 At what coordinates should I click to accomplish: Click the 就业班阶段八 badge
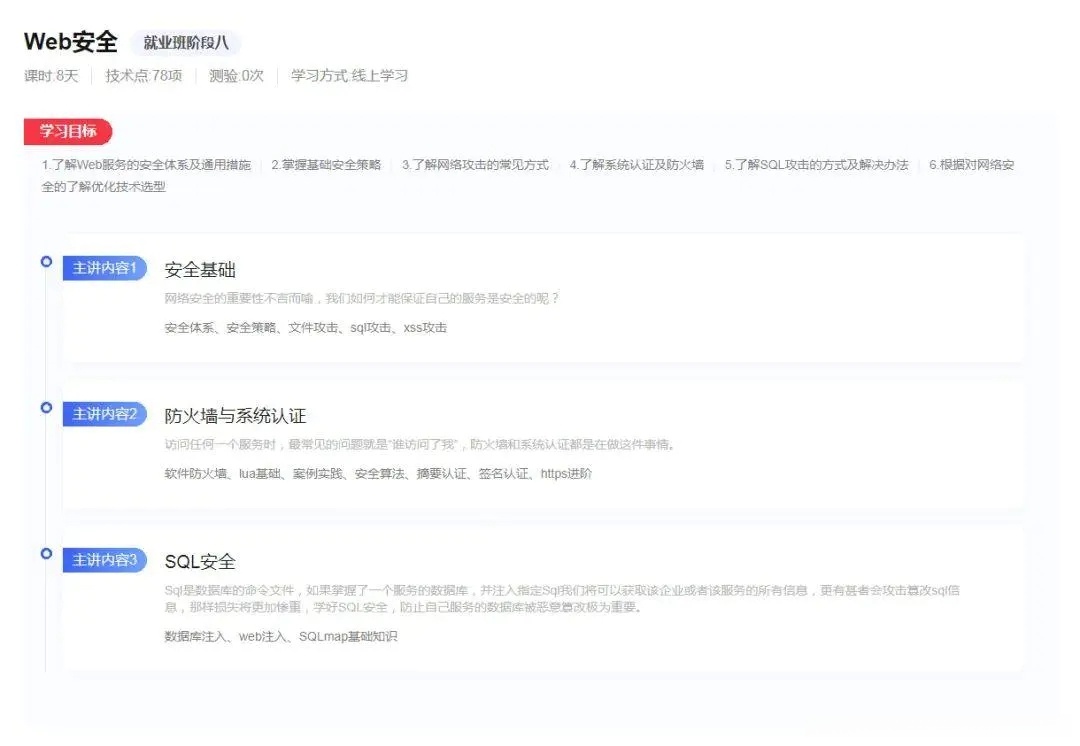pyautogui.click(x=186, y=44)
